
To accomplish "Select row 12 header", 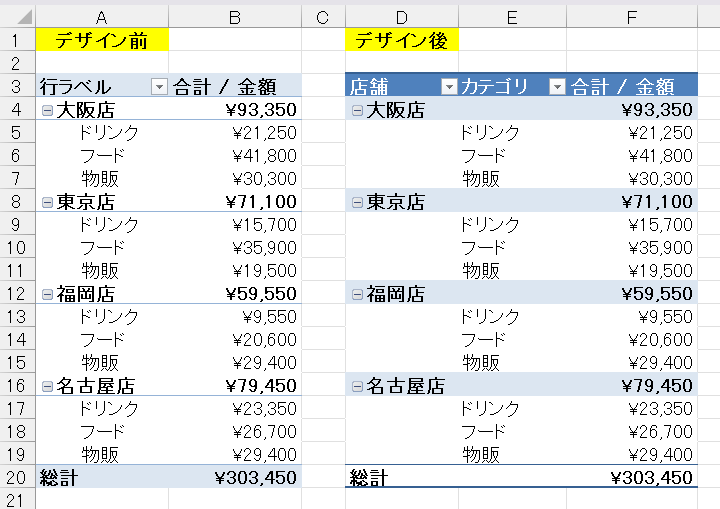I will 17,293.
